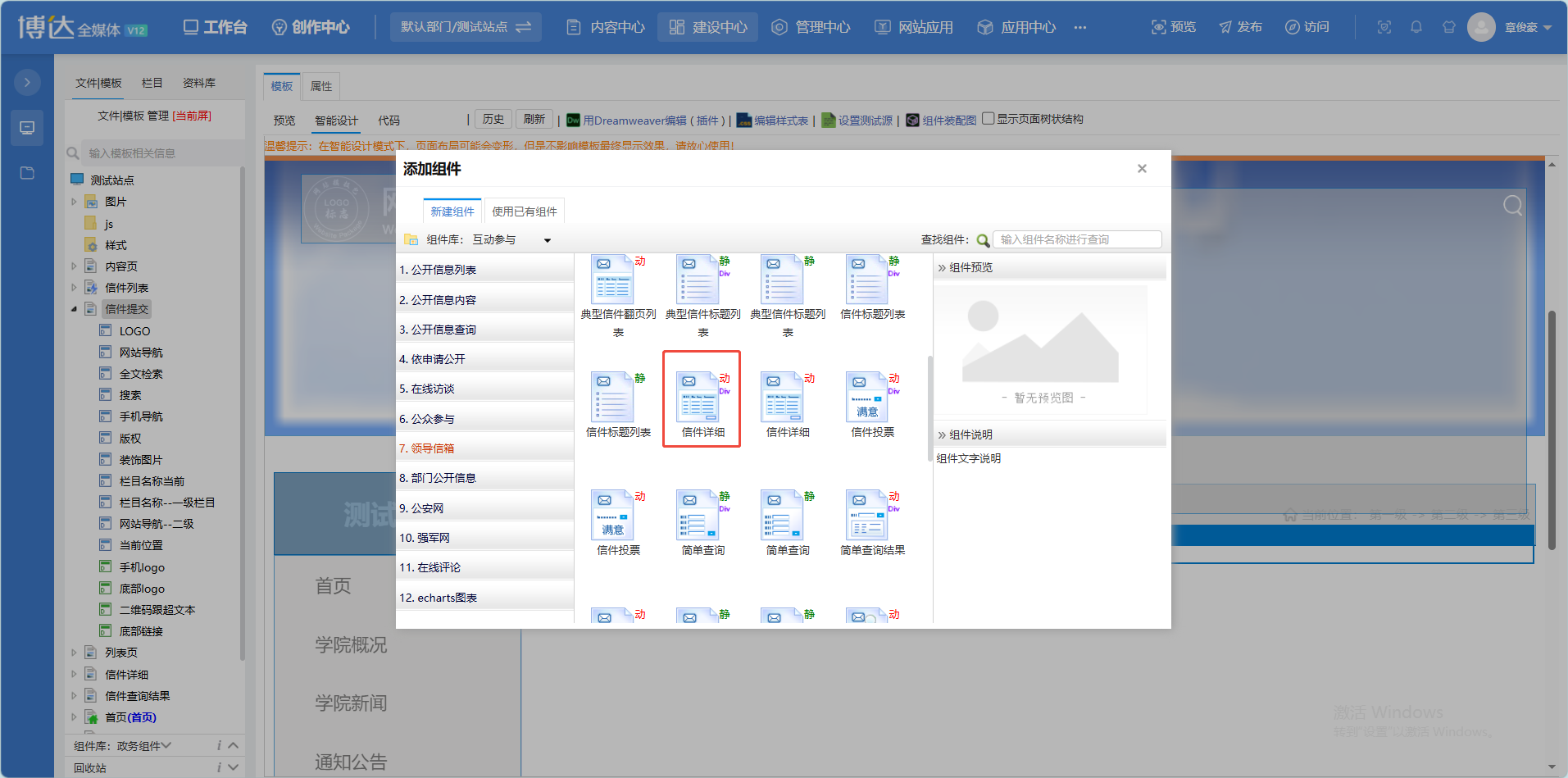Click the notification bell icon in header

1416,27
